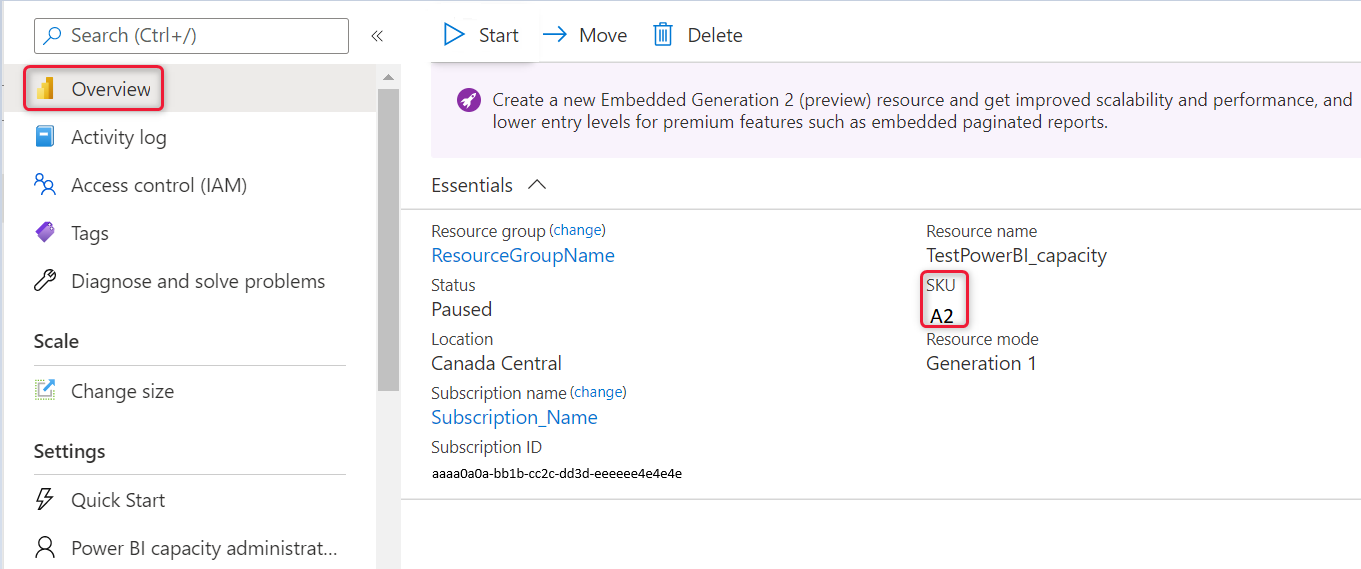
Task: Click the Activity log icon
Action: pyautogui.click(x=45, y=137)
